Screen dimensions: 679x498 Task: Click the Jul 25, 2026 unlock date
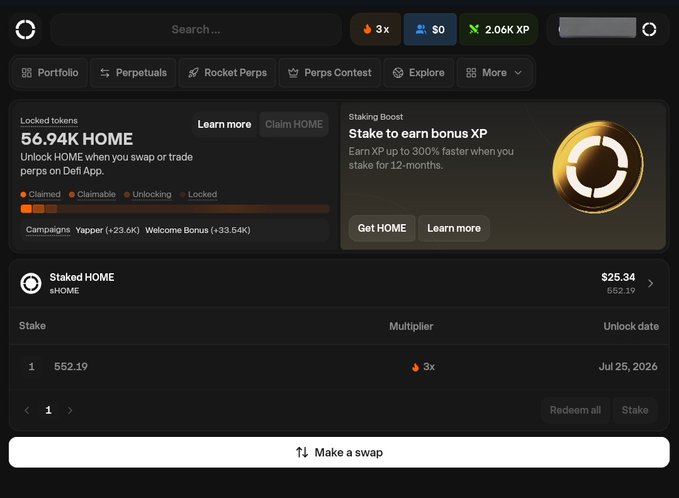tap(628, 366)
